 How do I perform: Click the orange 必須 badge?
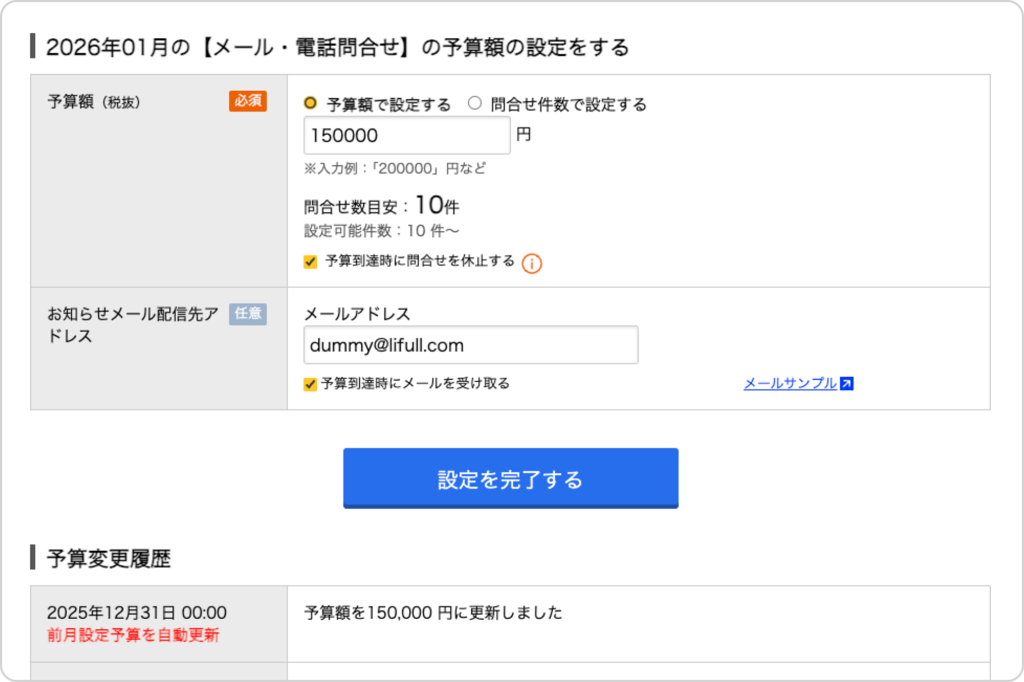(247, 101)
